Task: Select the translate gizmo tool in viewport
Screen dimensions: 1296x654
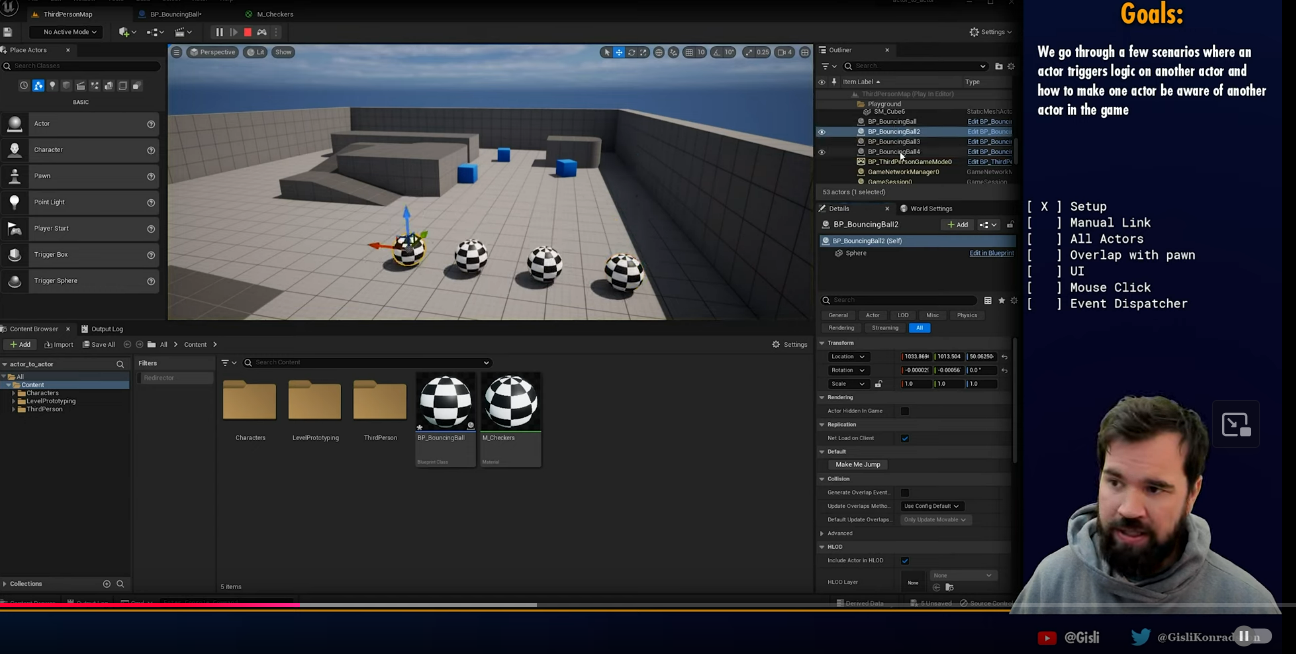Action: pos(619,52)
